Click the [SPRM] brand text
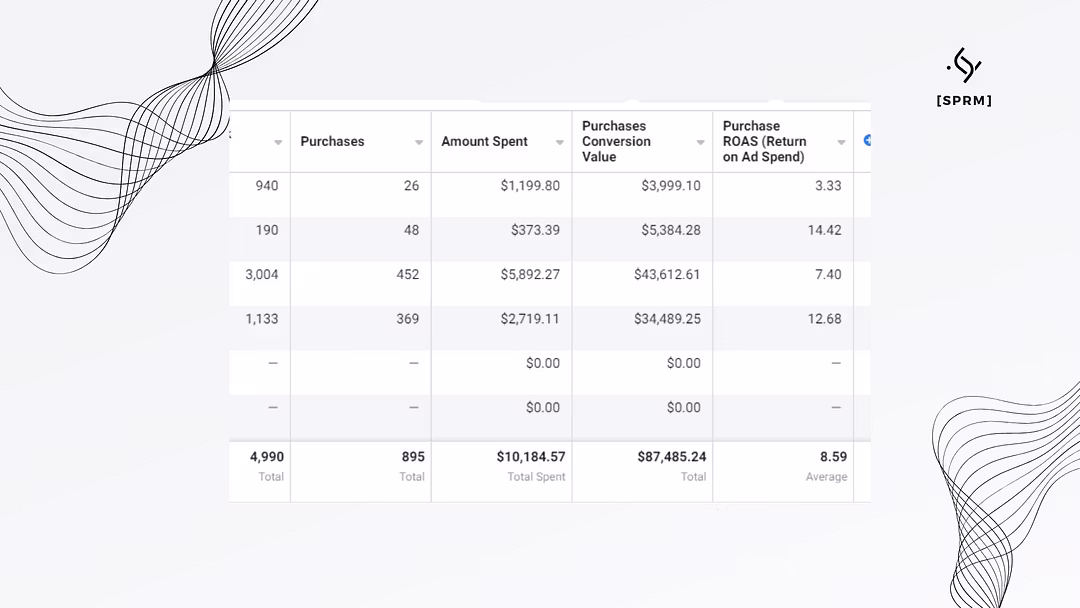This screenshot has height=608, width=1080. pos(964,101)
